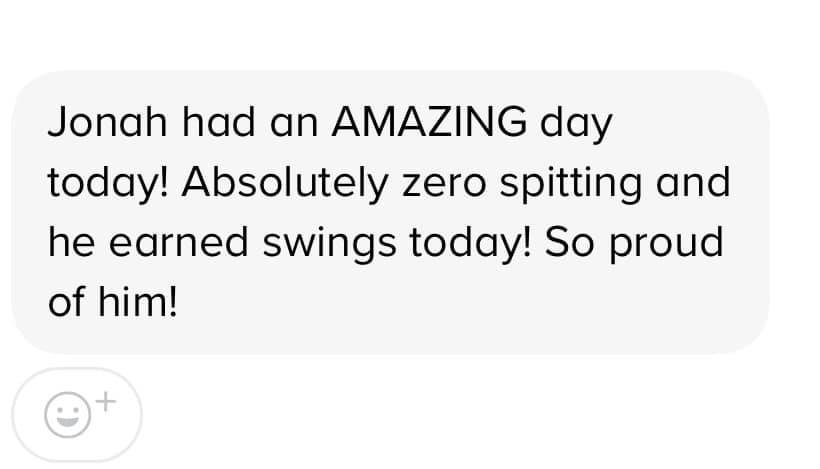Click the word "earned" in the message

178,243
